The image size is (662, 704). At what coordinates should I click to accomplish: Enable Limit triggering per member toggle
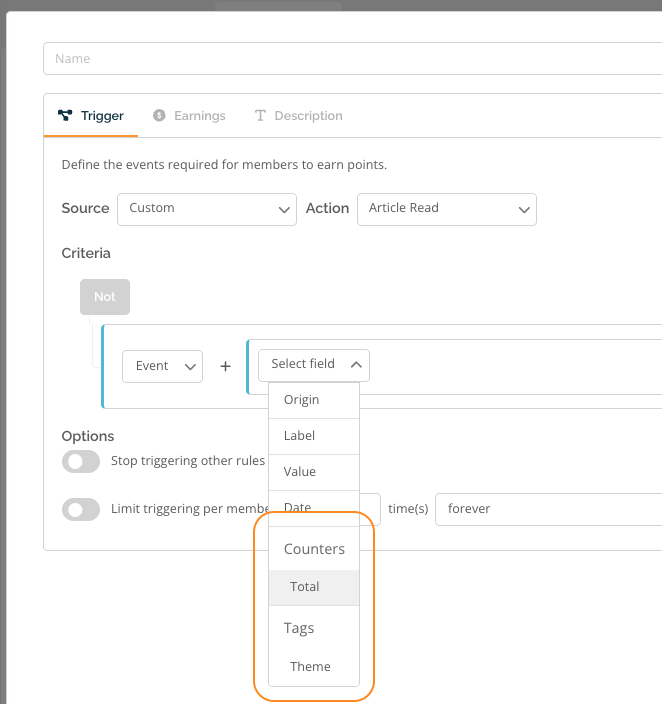81,510
